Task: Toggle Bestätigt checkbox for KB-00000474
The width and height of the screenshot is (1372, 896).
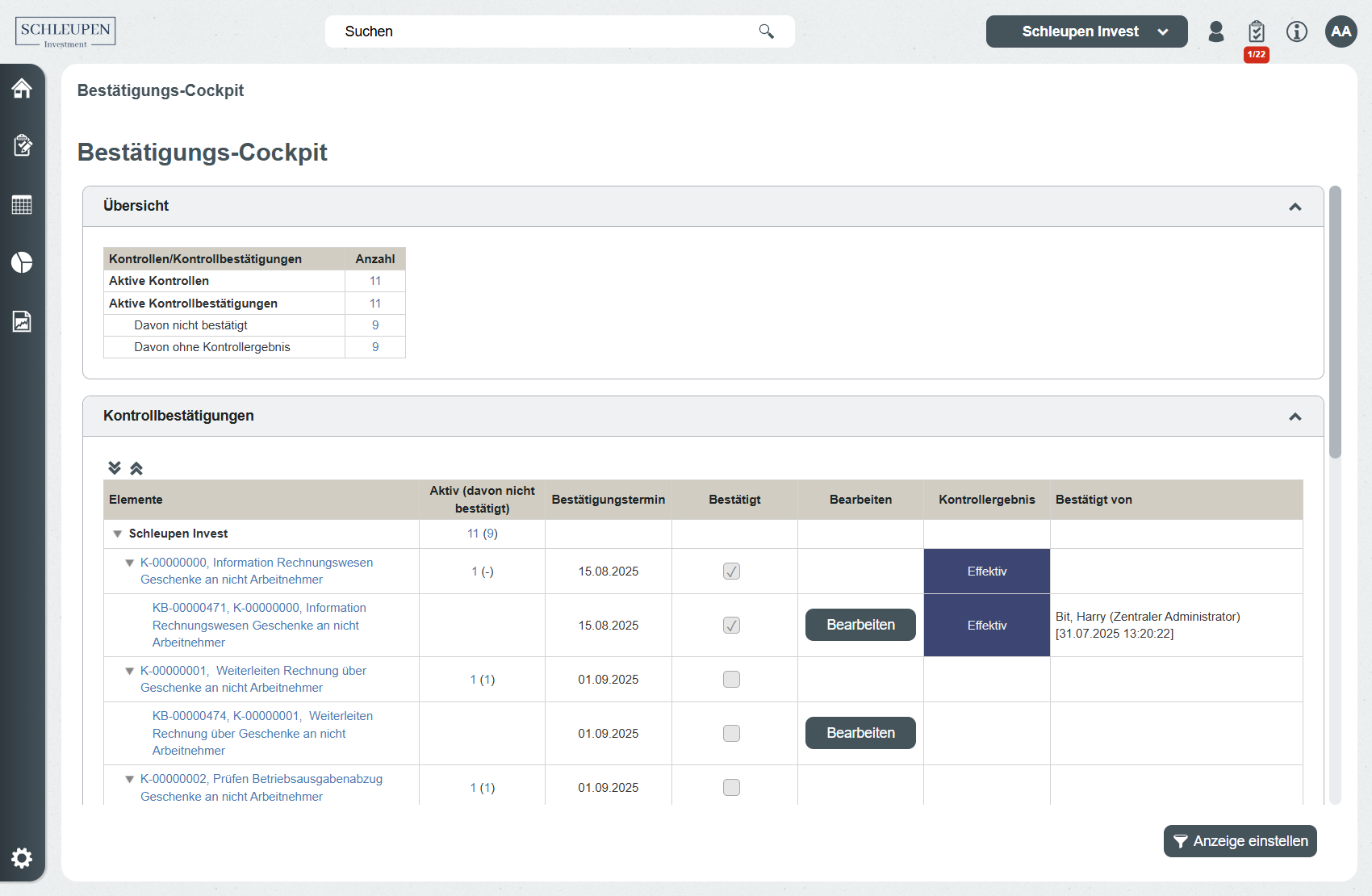Action: [731, 733]
